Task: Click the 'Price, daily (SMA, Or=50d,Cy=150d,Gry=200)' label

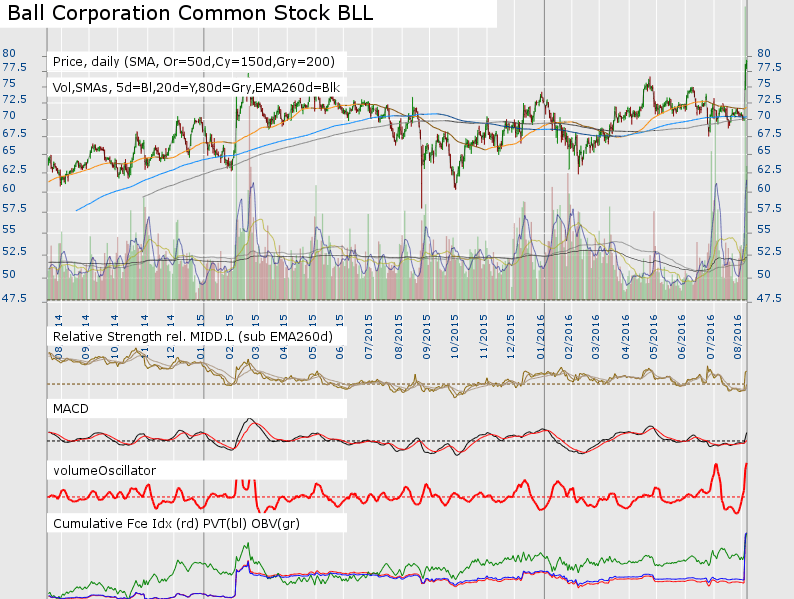Action: (x=193, y=62)
